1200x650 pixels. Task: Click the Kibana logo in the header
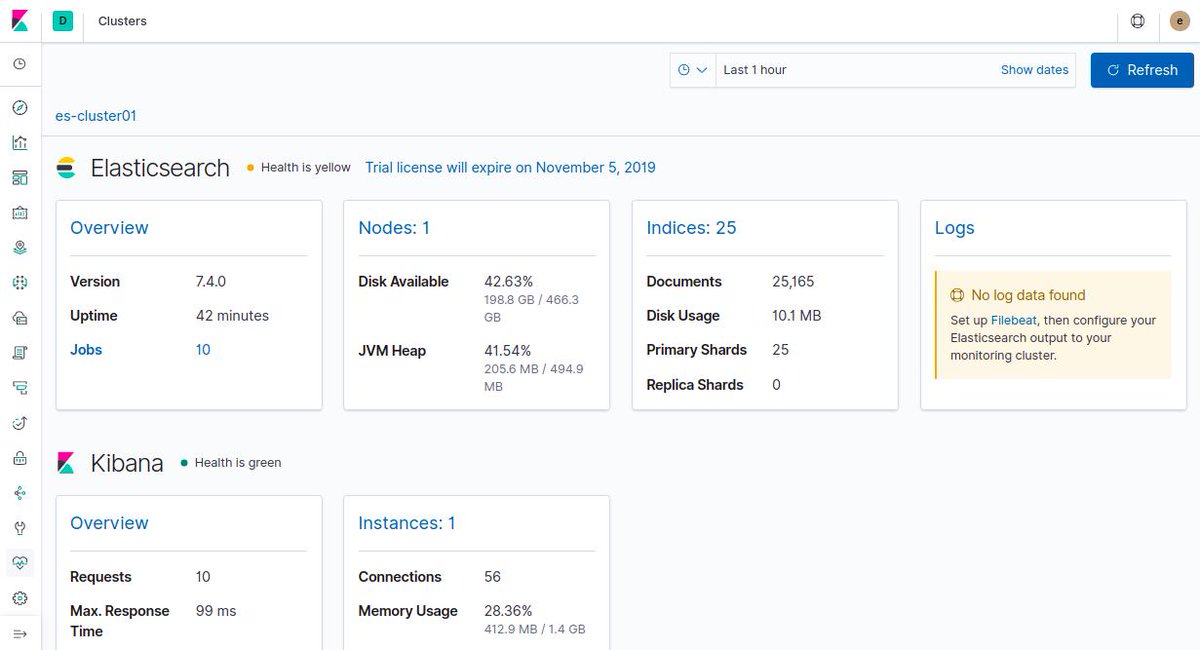tap(20, 21)
